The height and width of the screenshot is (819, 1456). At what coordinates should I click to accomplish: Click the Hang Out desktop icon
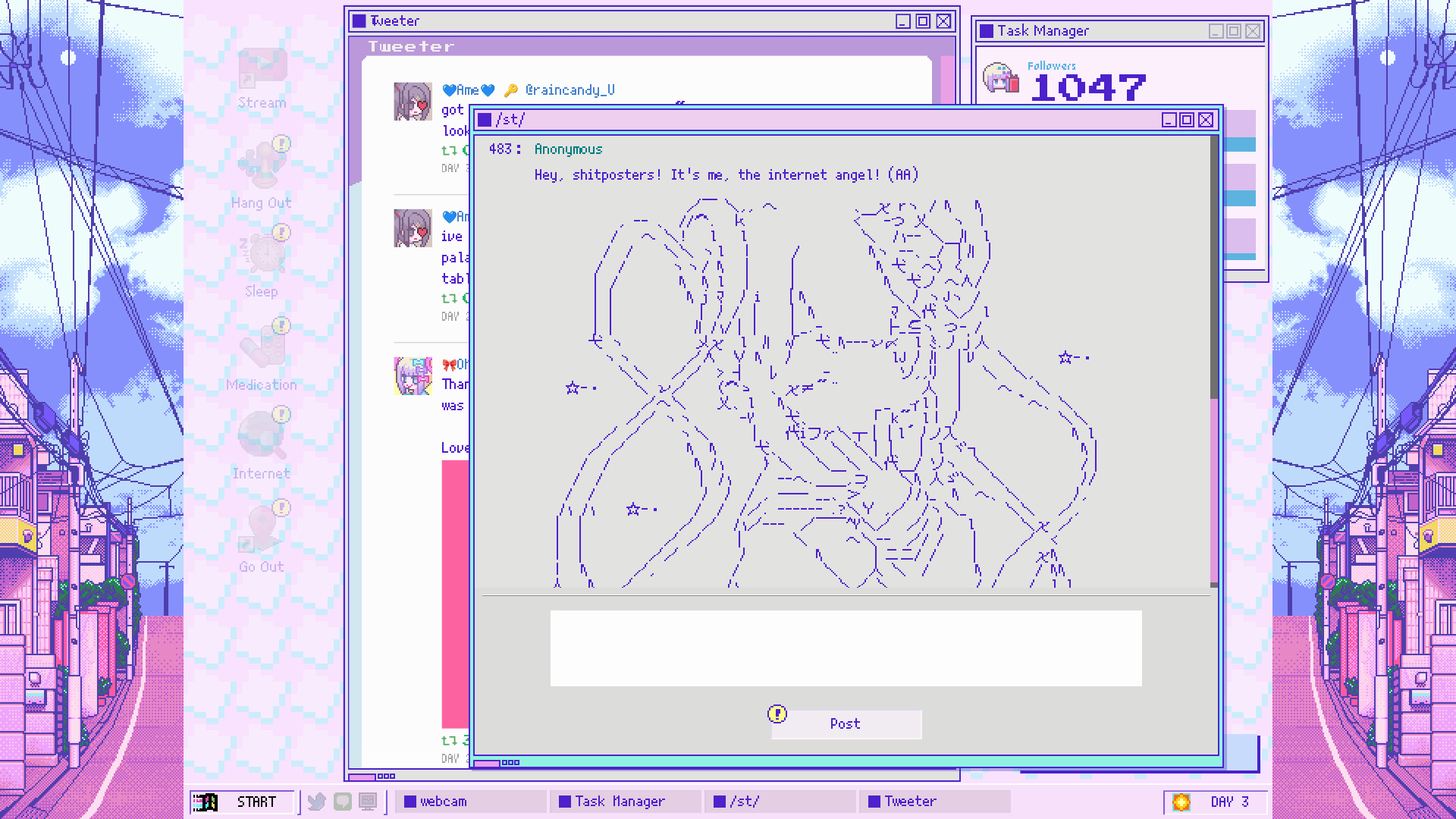(x=262, y=167)
